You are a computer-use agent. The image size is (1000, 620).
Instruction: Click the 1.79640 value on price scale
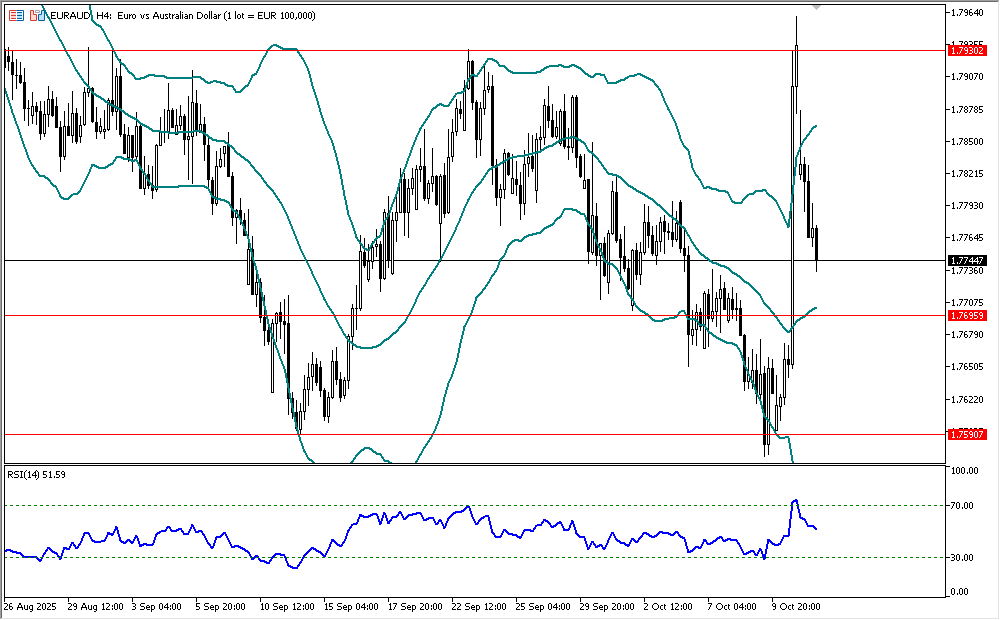967,13
